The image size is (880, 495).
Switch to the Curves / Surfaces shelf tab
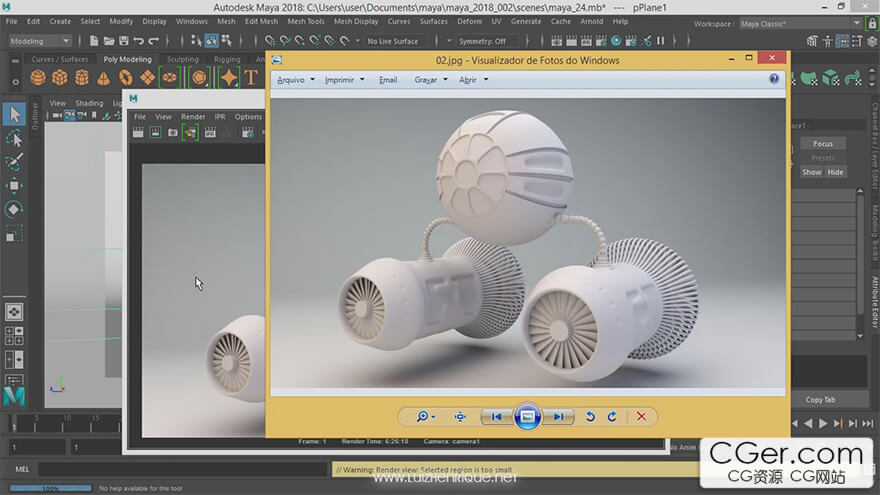59,59
